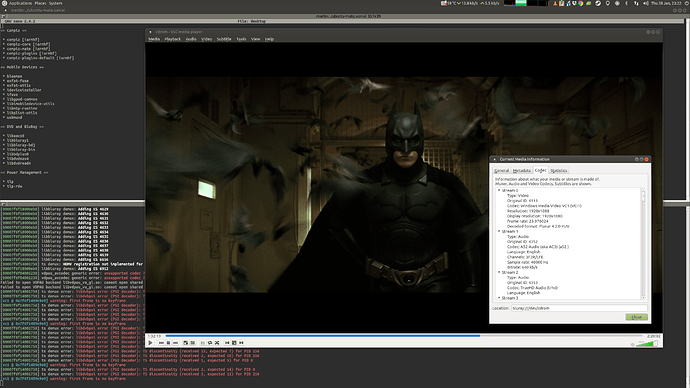The height and width of the screenshot is (388, 690).
Task: Select 'Codec: A52 Audio (aka AC3)' row
Action: point(538,247)
